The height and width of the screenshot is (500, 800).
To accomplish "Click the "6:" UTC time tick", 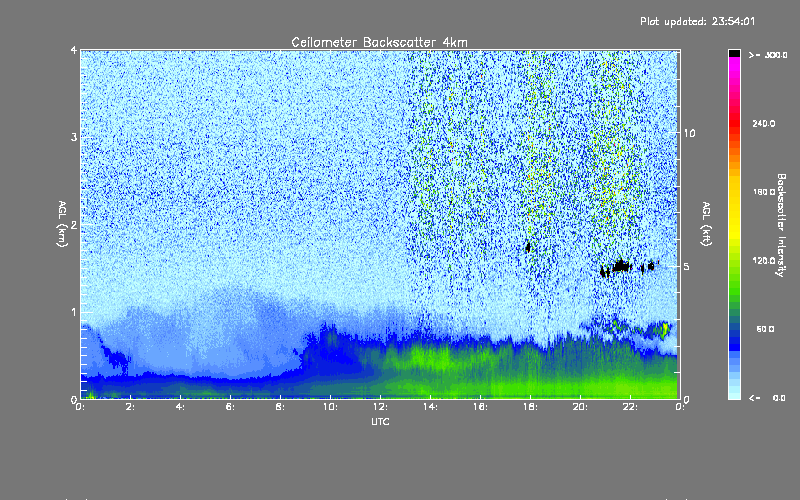I will (231, 407).
